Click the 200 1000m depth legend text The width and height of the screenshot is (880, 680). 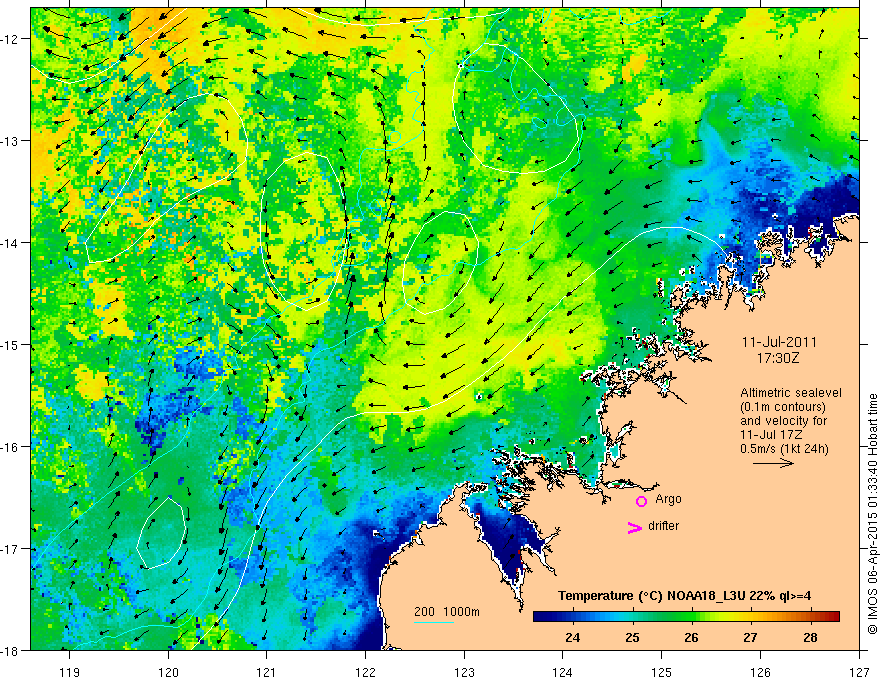click(447, 612)
